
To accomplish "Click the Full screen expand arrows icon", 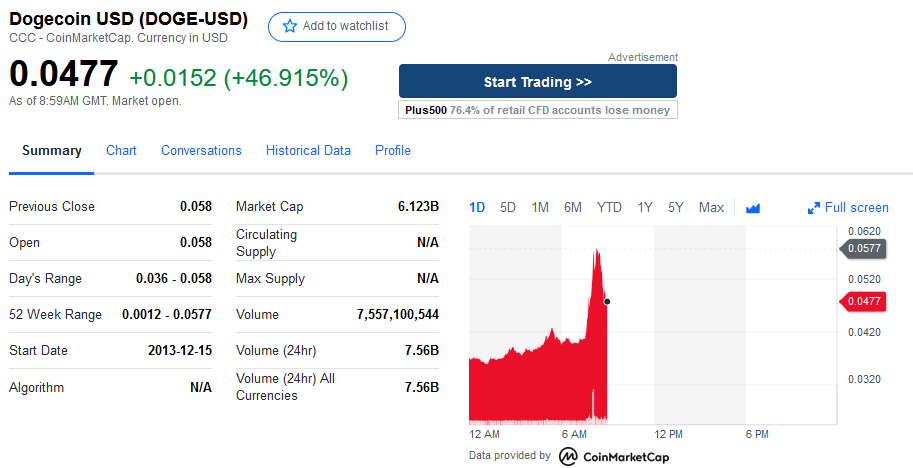I will [x=813, y=208].
